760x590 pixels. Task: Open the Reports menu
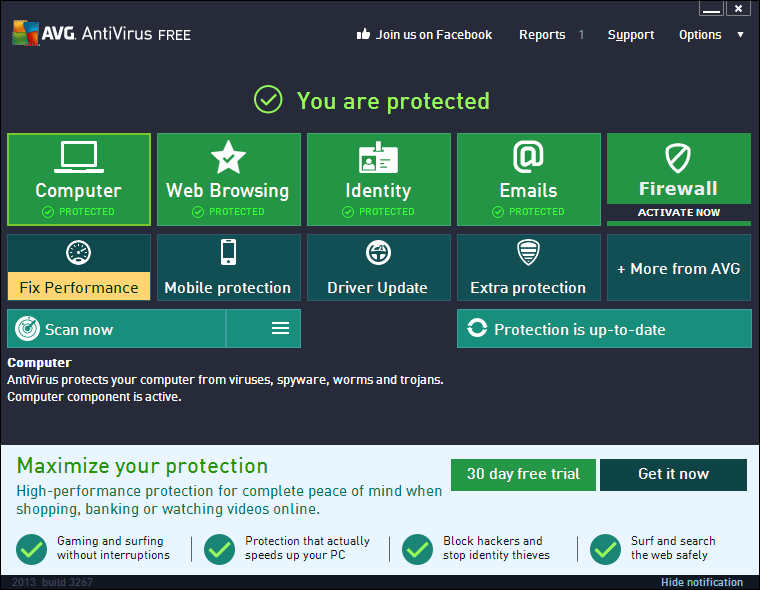click(542, 35)
